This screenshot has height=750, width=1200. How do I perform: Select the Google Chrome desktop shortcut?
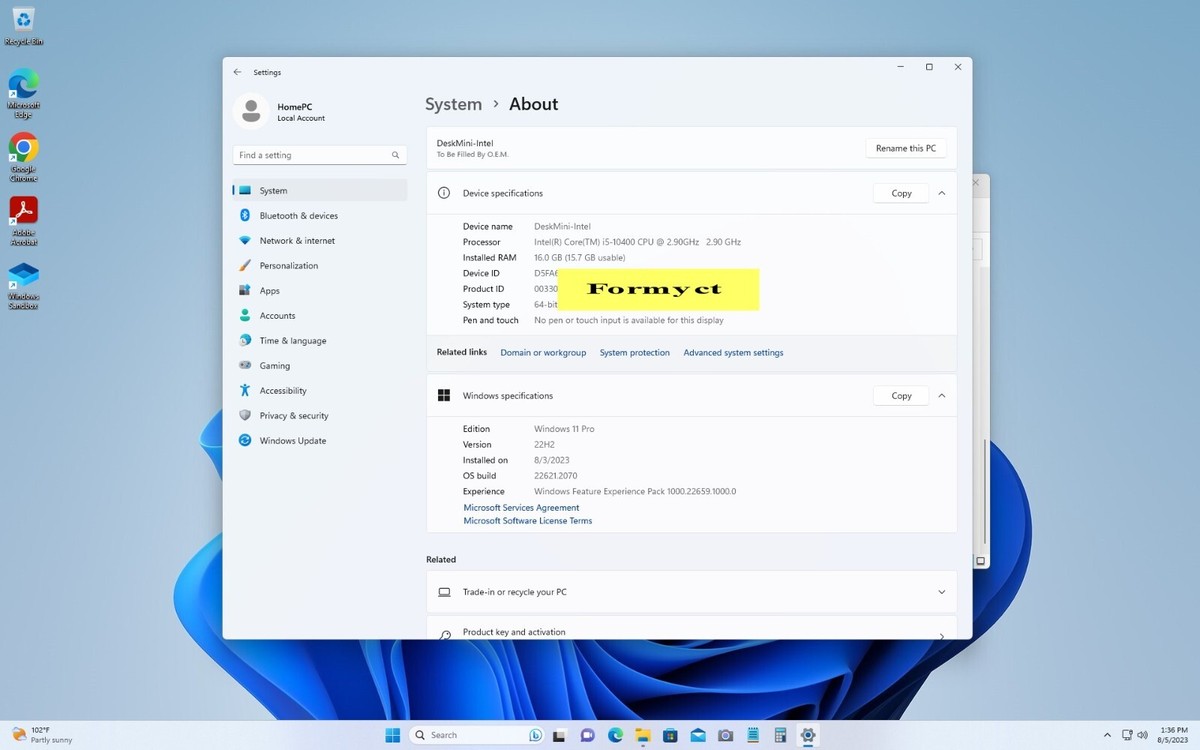click(x=23, y=158)
